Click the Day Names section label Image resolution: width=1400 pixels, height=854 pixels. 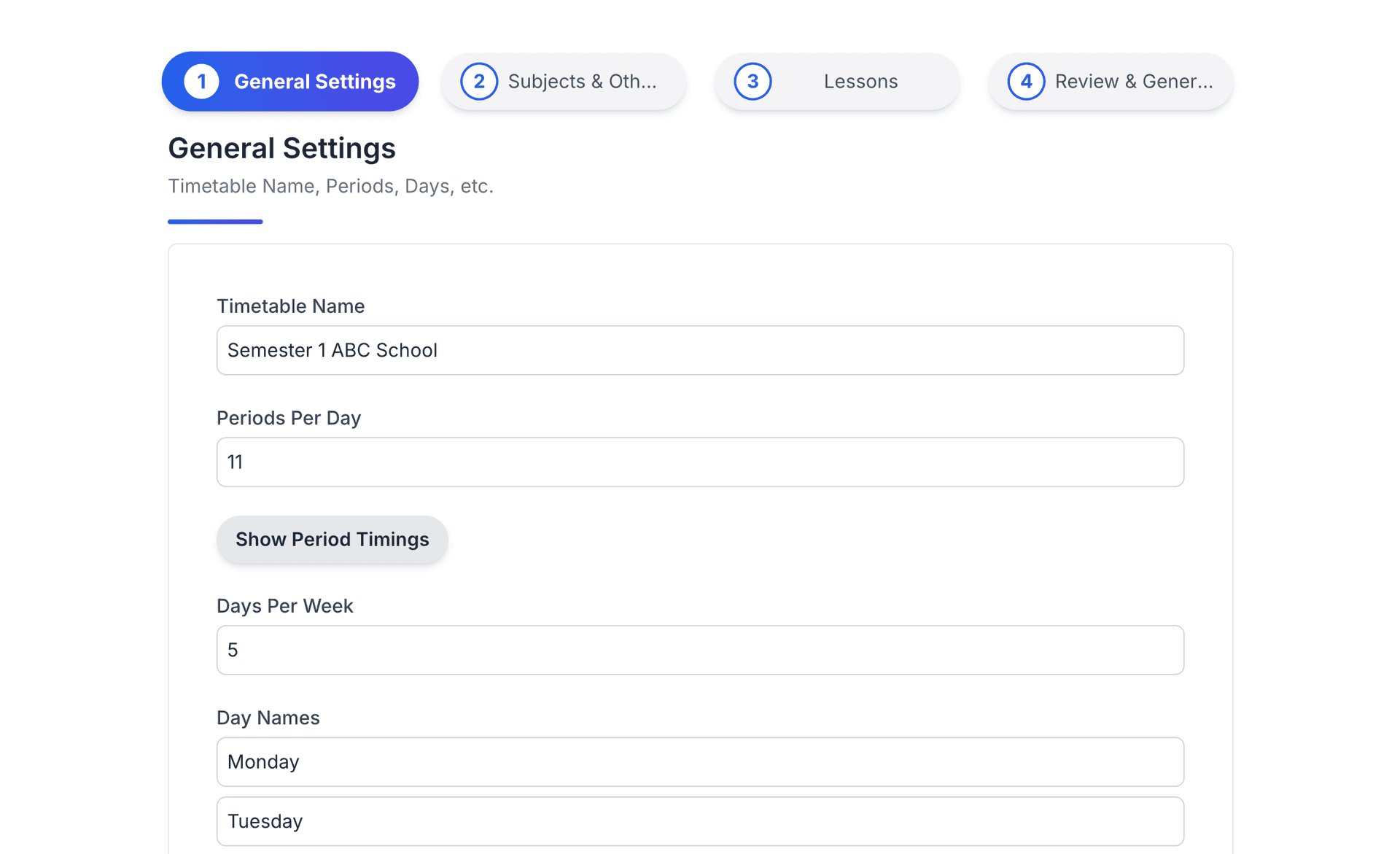268,718
